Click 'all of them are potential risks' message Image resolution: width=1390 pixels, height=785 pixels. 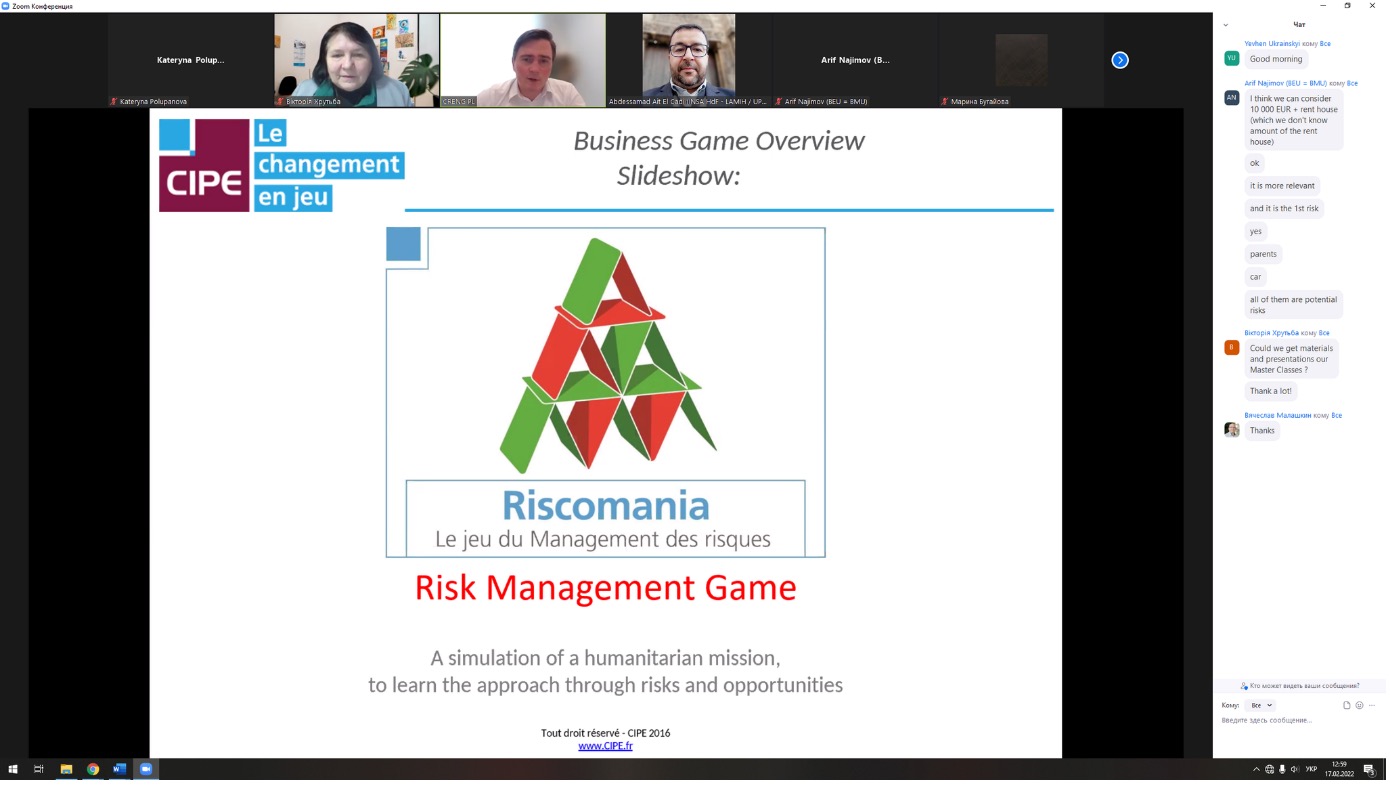tap(1293, 305)
